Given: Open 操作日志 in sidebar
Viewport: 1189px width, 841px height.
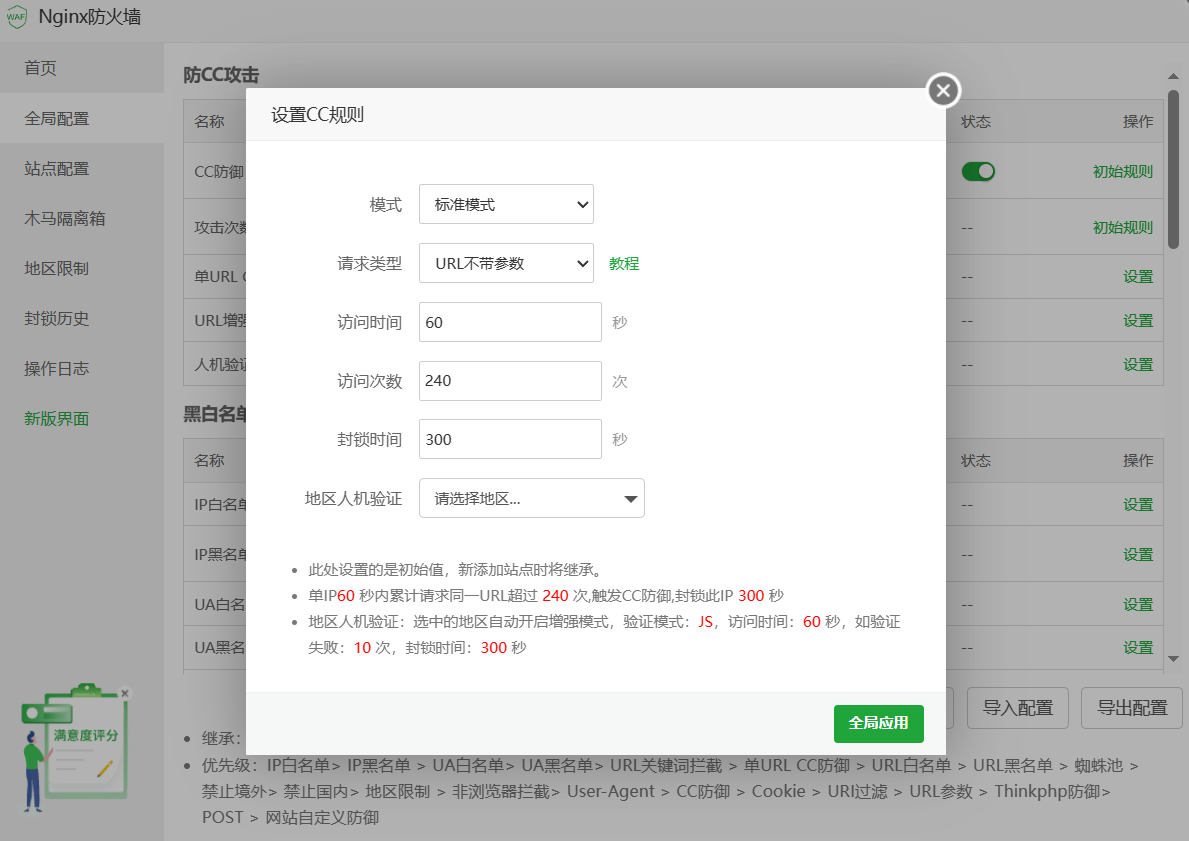Looking at the screenshot, I should (82, 369).
